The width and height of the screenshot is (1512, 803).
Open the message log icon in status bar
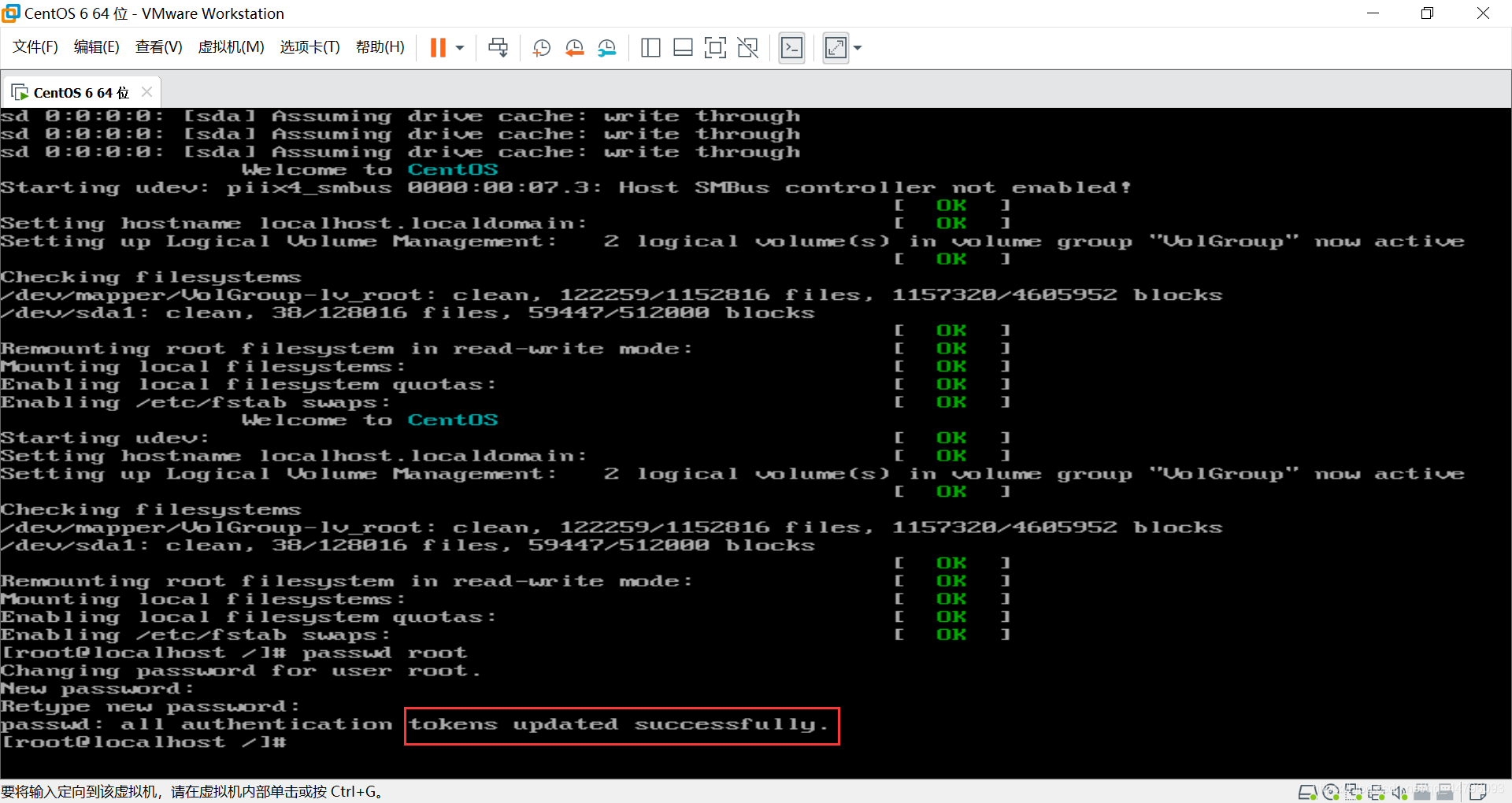click(x=1478, y=792)
